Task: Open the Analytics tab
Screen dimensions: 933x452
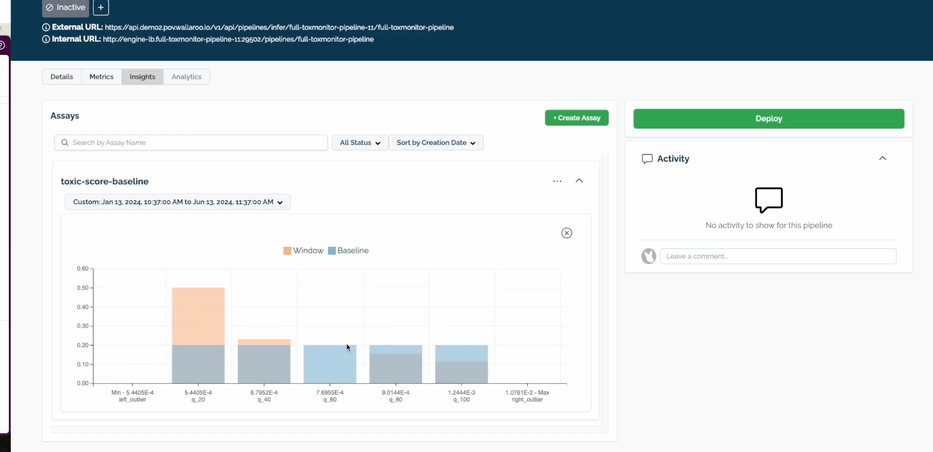Action: coord(186,77)
